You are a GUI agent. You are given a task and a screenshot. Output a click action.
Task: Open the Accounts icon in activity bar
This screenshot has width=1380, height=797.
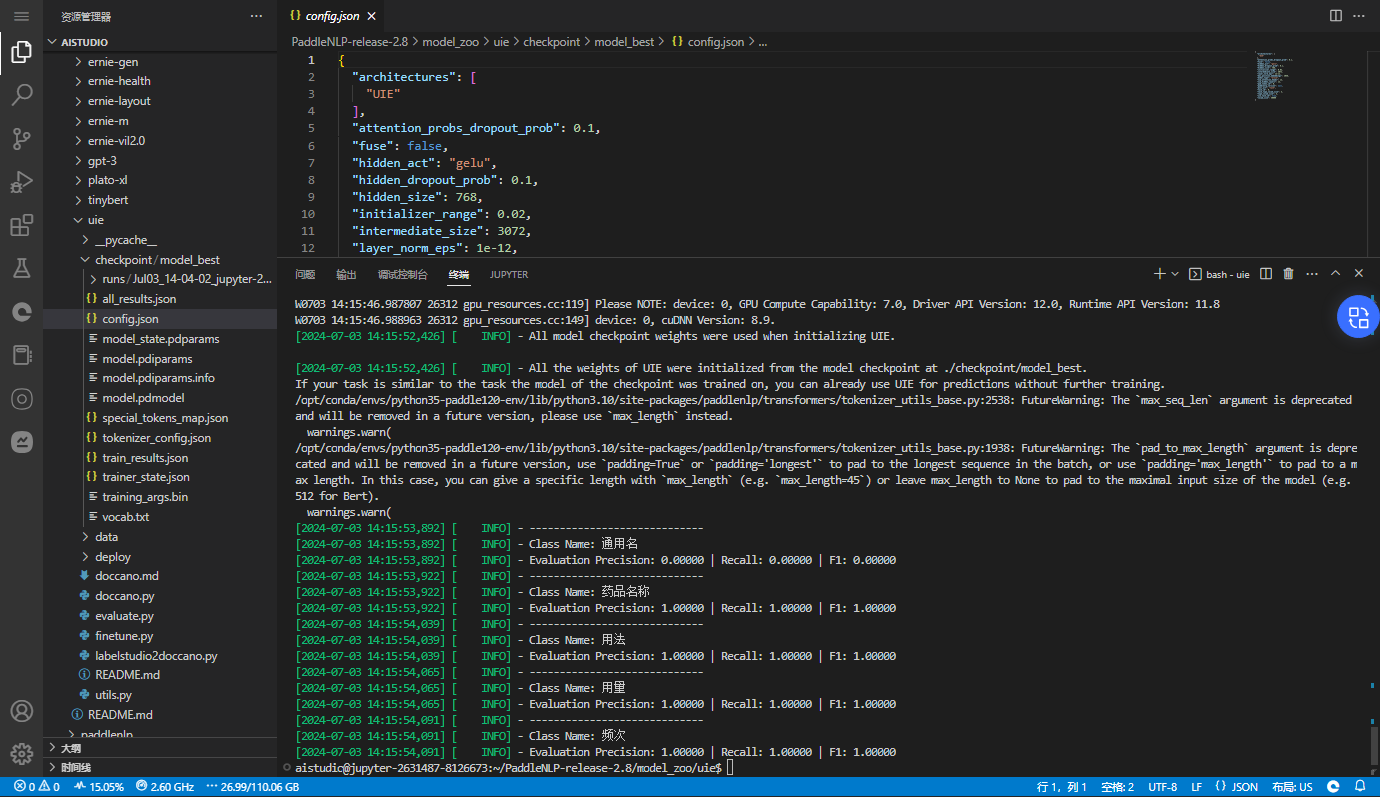(21, 711)
